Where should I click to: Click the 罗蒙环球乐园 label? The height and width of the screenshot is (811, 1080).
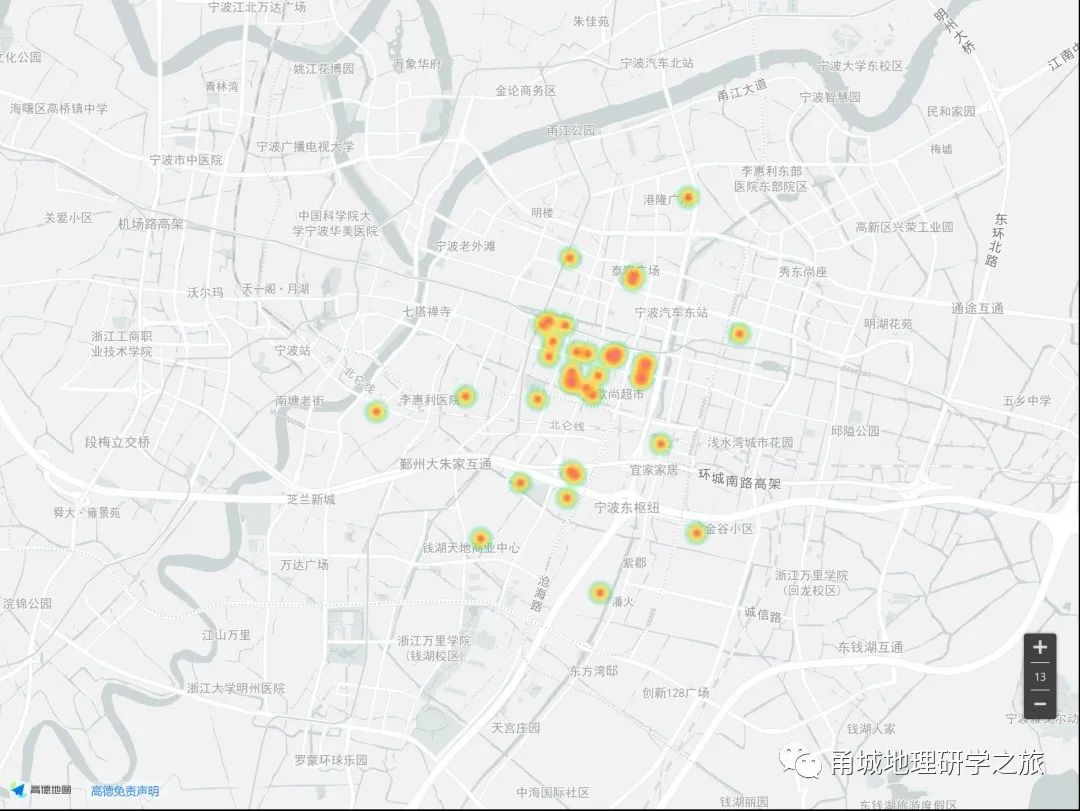point(331,760)
